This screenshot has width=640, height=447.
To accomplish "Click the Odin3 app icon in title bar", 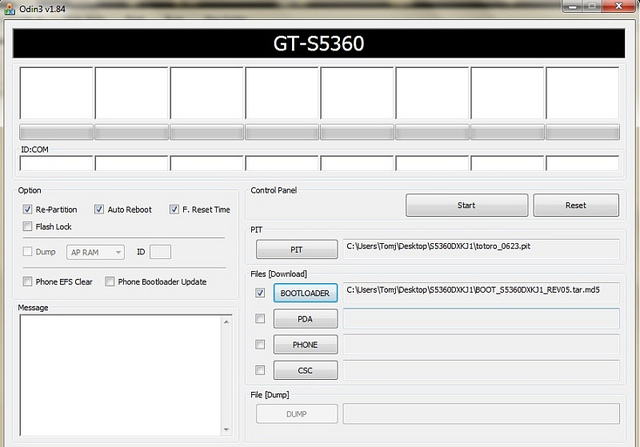I will [x=9, y=8].
